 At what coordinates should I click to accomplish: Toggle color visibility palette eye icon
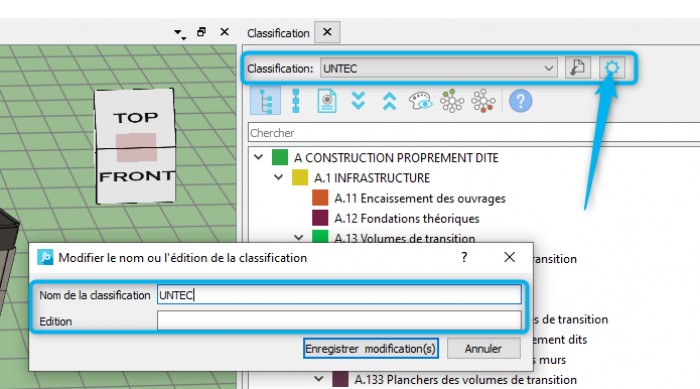pos(420,101)
